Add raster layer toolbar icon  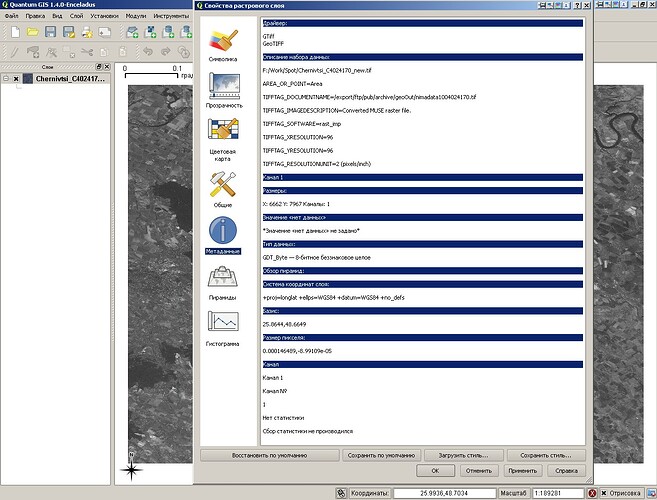[150, 32]
